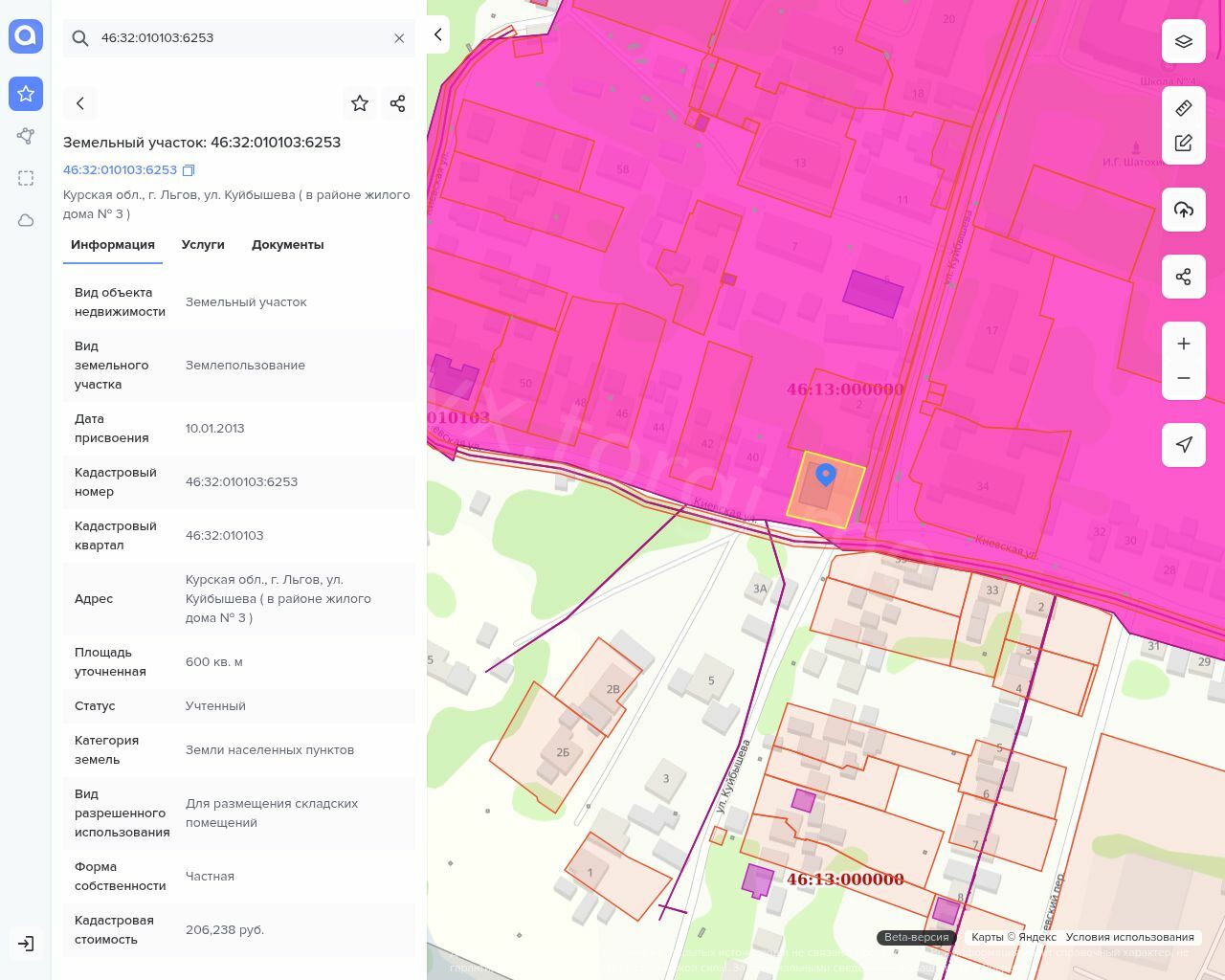Share the map via right toolbar

pyautogui.click(x=1183, y=277)
